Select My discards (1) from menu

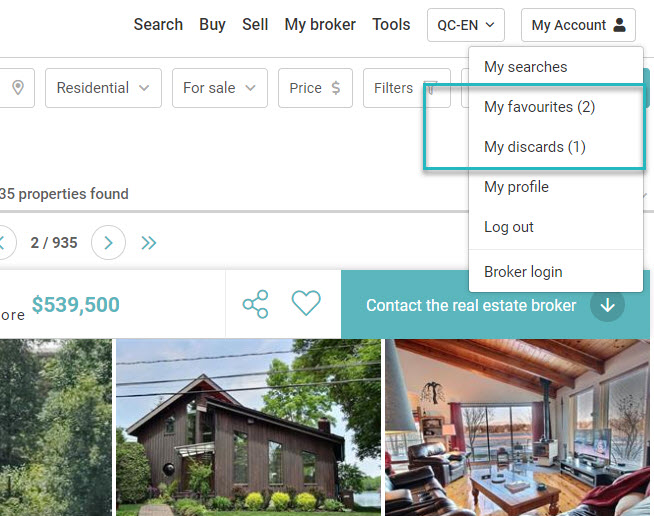point(535,147)
